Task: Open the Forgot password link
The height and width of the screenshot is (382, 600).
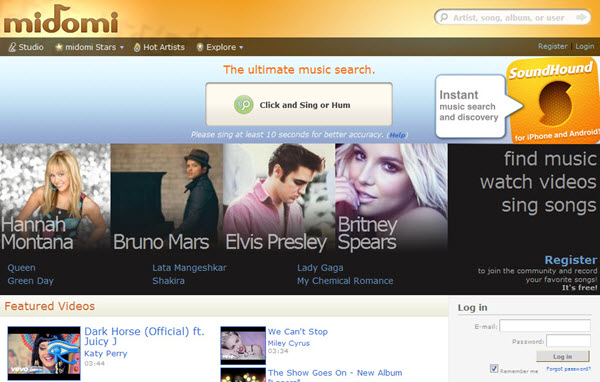Action: click(568, 369)
